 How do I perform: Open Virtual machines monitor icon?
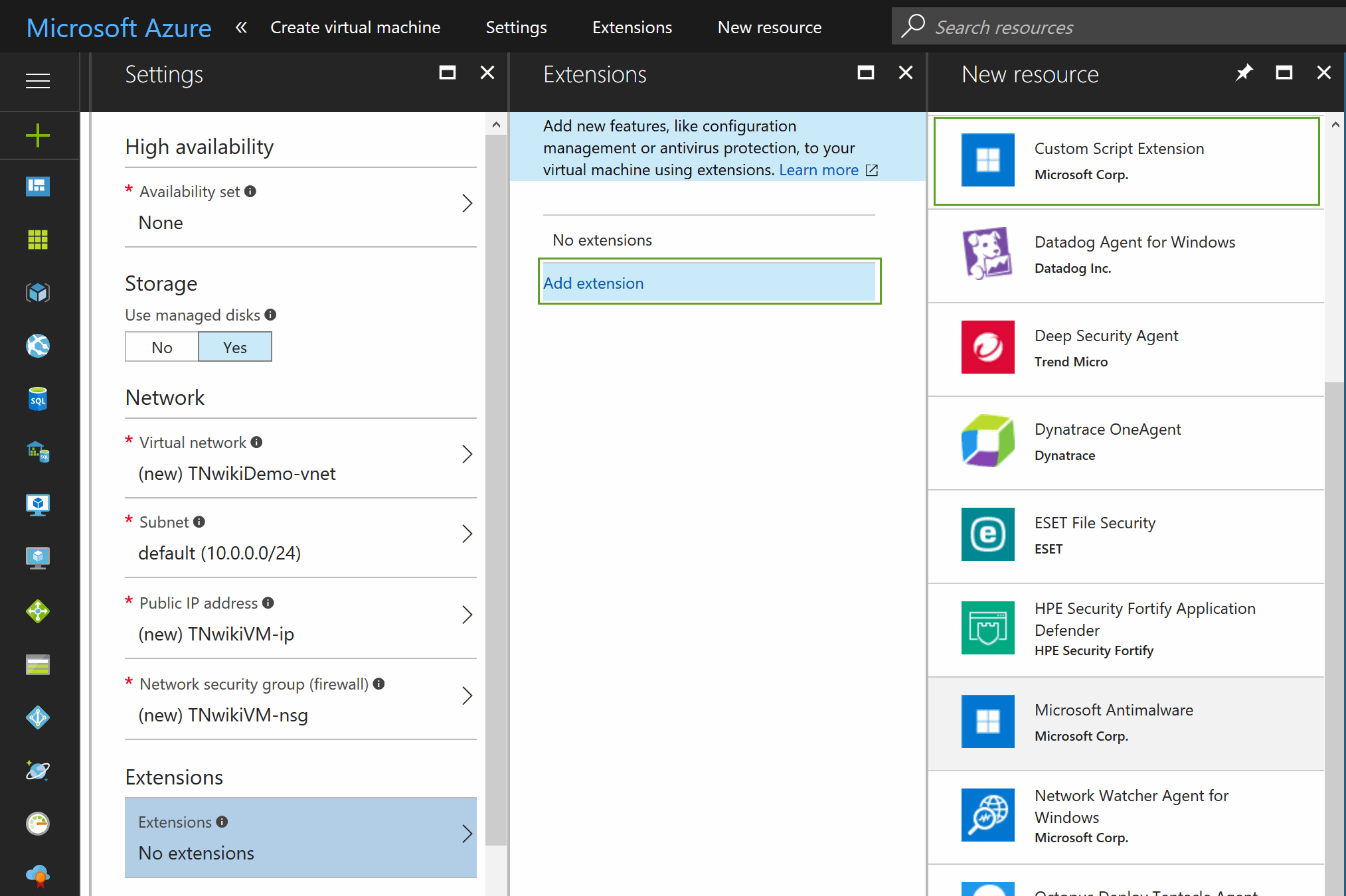tap(38, 504)
